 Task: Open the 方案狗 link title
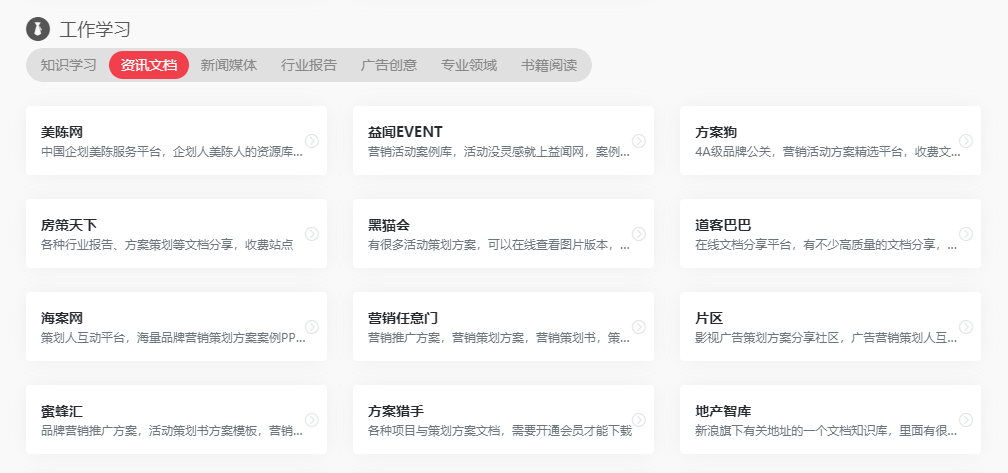pyautogui.click(x=716, y=132)
